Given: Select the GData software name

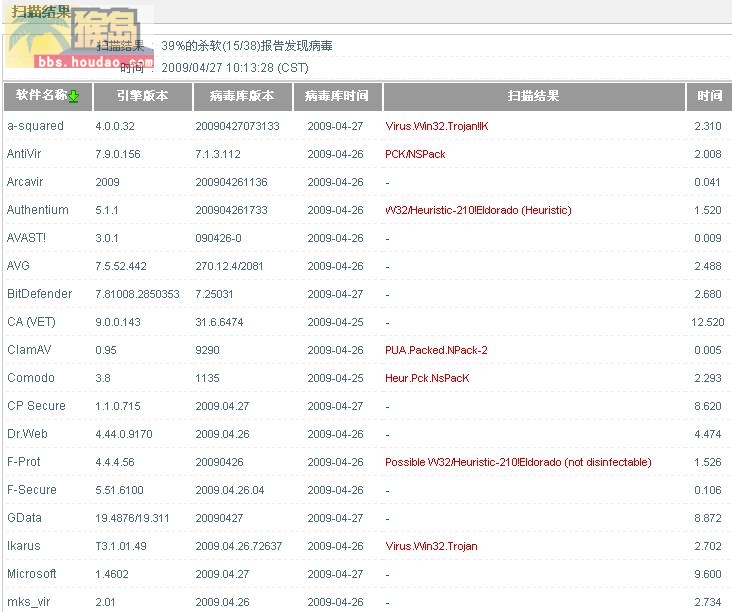Looking at the screenshot, I should 24,518.
